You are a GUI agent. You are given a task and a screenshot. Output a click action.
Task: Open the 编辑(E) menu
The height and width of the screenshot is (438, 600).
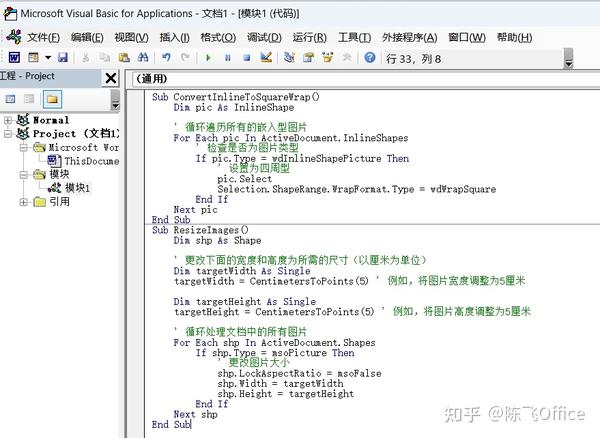(x=87, y=37)
